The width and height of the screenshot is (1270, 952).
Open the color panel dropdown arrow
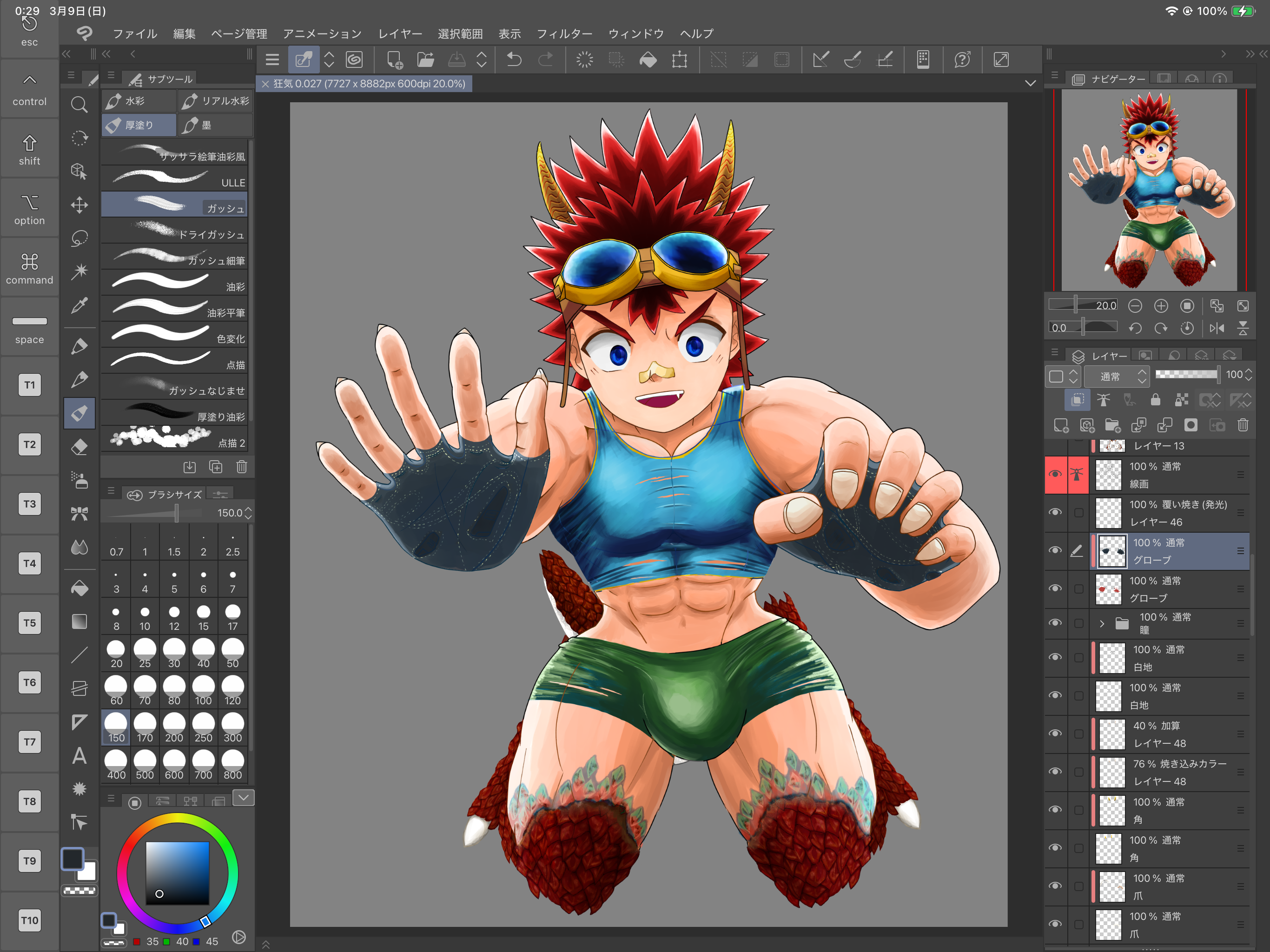click(244, 798)
